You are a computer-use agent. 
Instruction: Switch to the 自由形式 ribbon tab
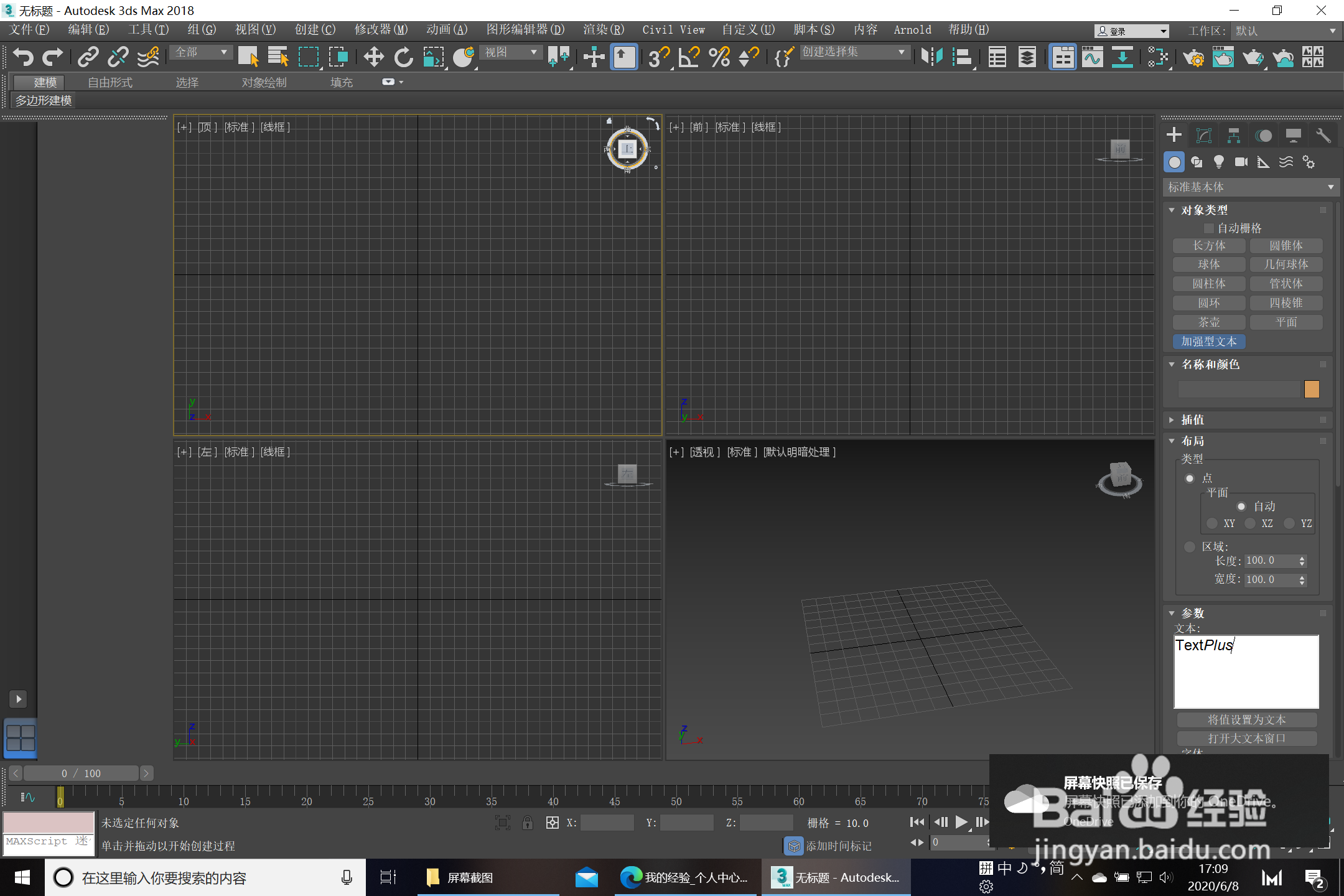[110, 82]
